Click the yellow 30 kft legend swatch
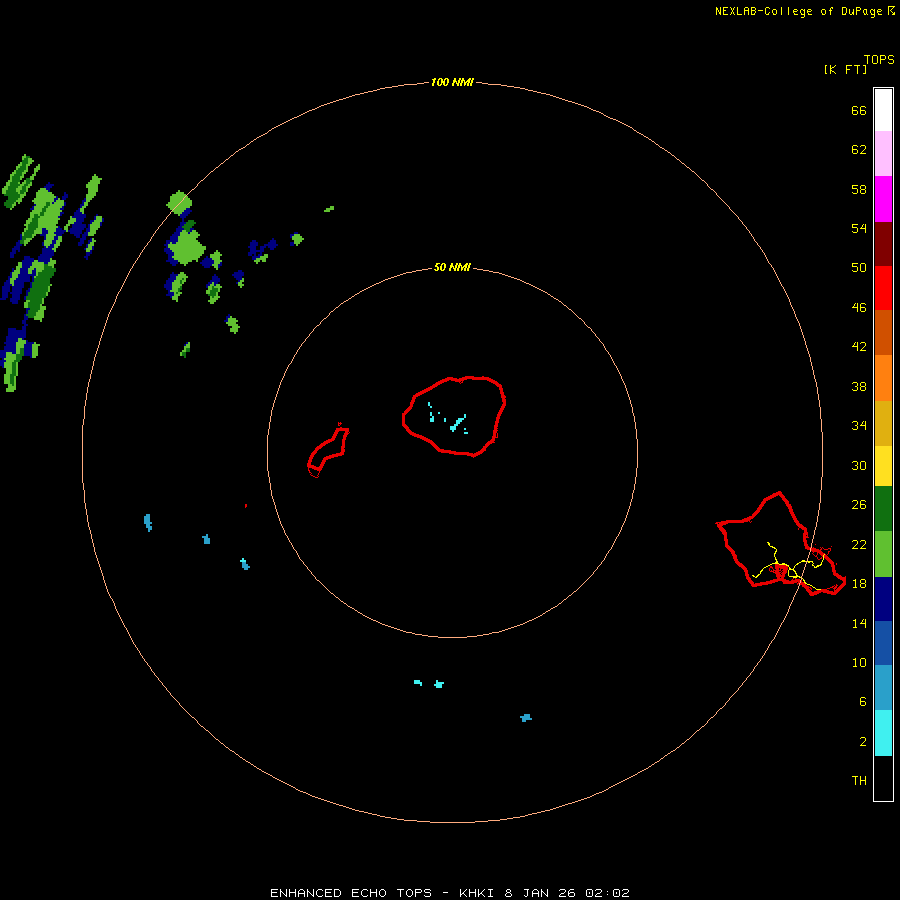This screenshot has width=900, height=900. (x=883, y=466)
